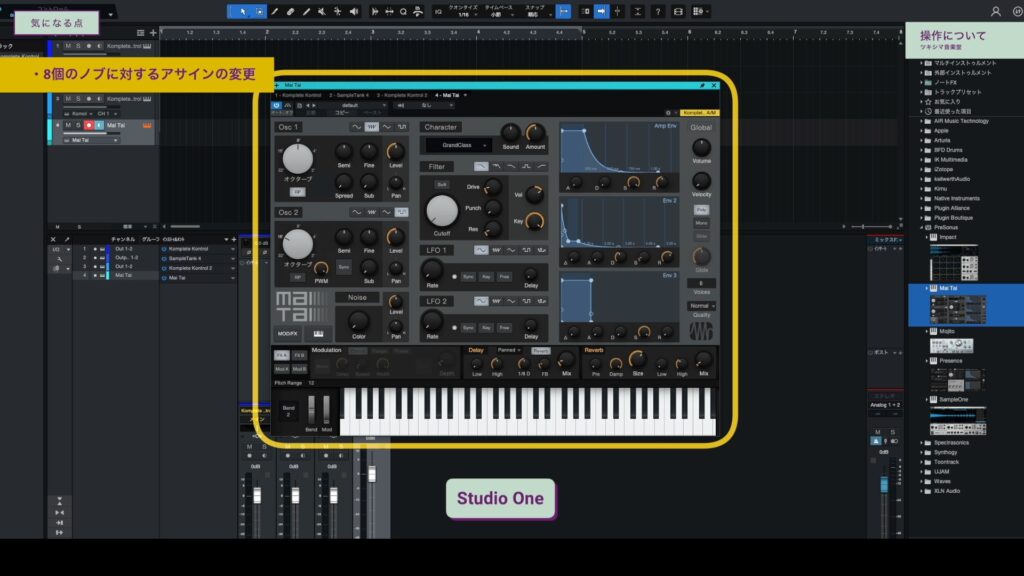Toggle LFO 2 Free button
The height and width of the screenshot is (576, 1024).
pos(504,328)
